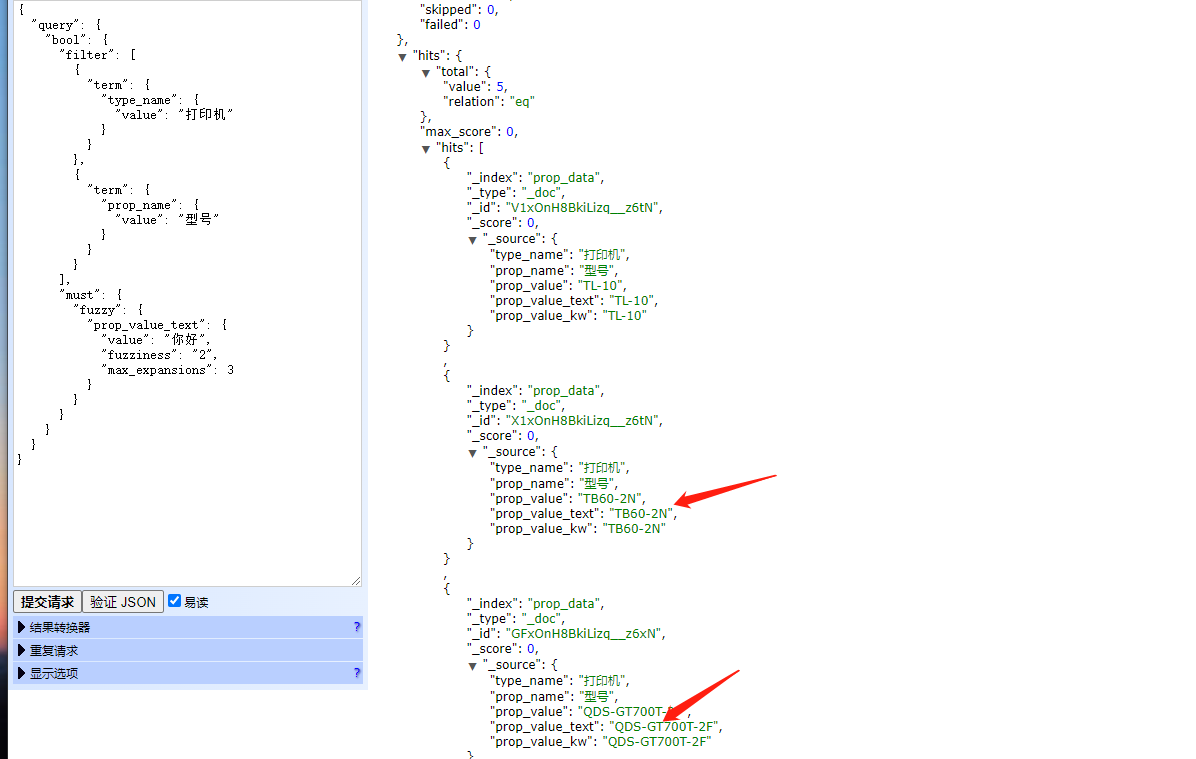Screen dimensions: 1196x759
Task: Select the "TL-10" prop_value text
Action: click(x=602, y=285)
